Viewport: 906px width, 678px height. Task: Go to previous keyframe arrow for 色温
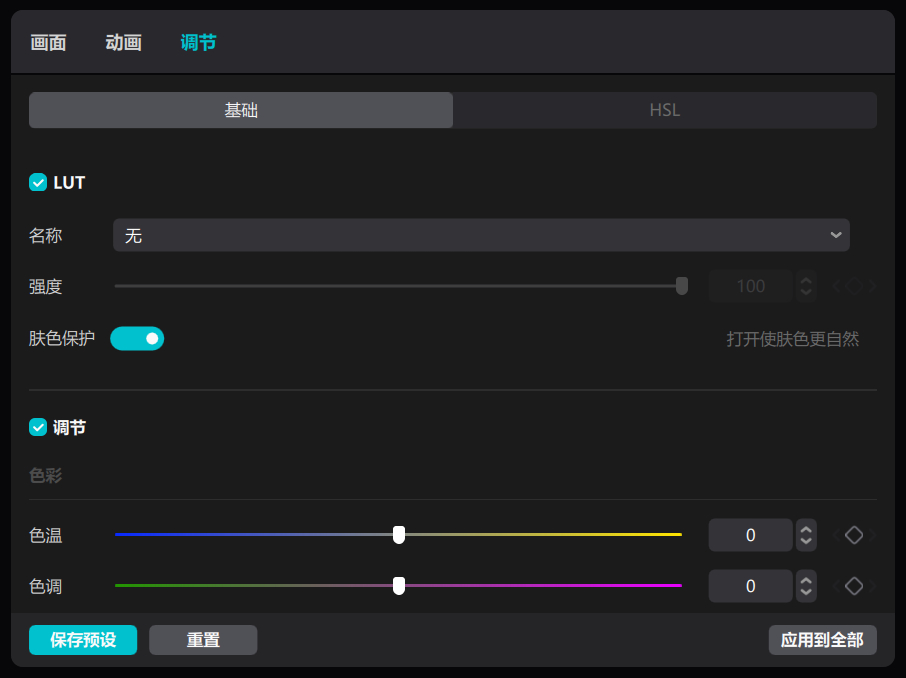pos(836,535)
